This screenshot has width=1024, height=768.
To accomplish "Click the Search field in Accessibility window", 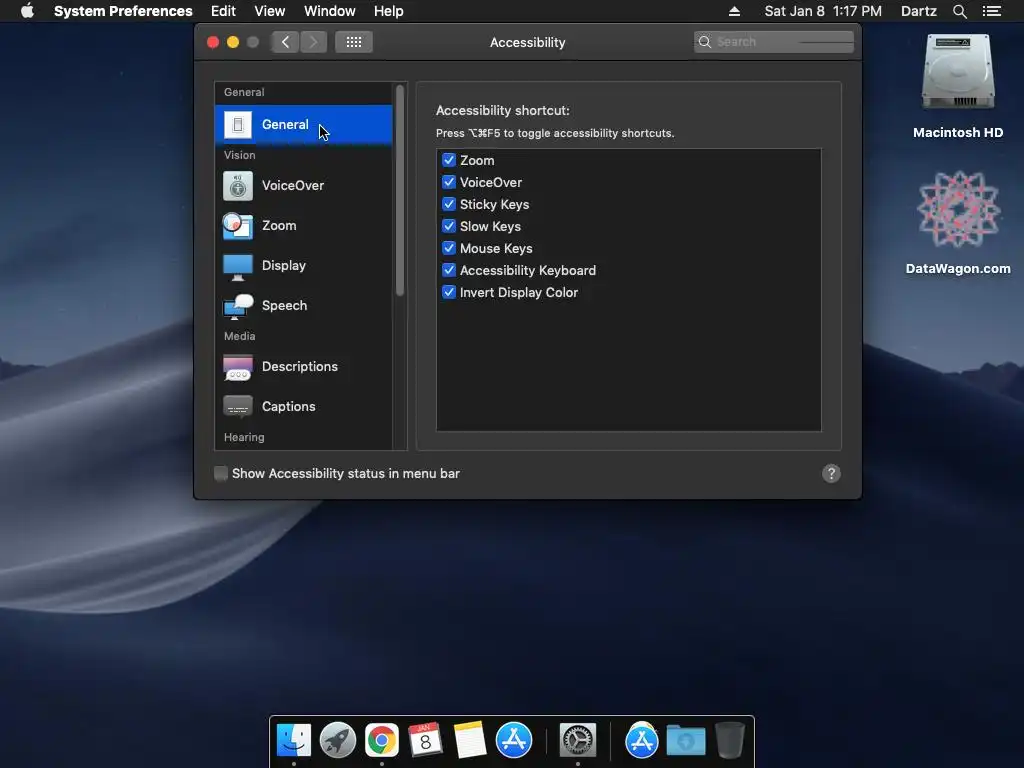I will (x=774, y=42).
